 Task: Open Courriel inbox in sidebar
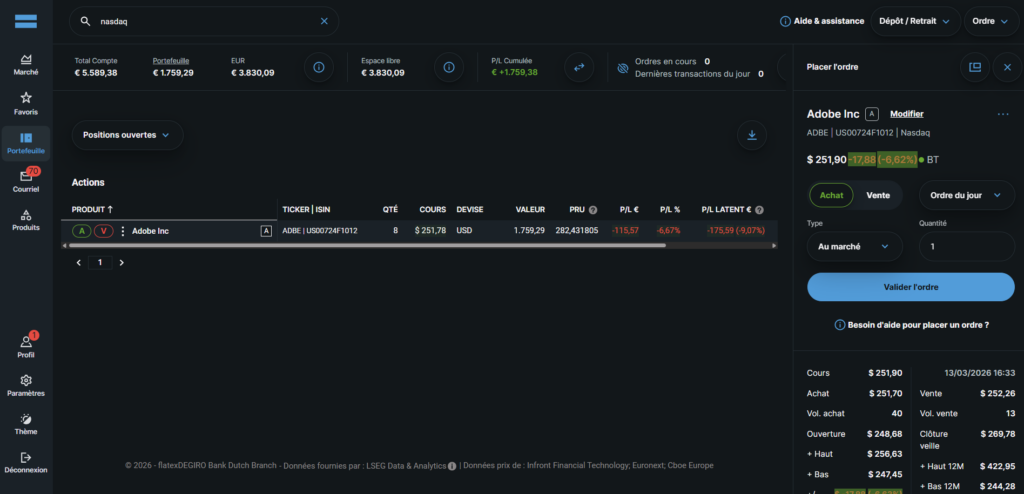coord(26,181)
